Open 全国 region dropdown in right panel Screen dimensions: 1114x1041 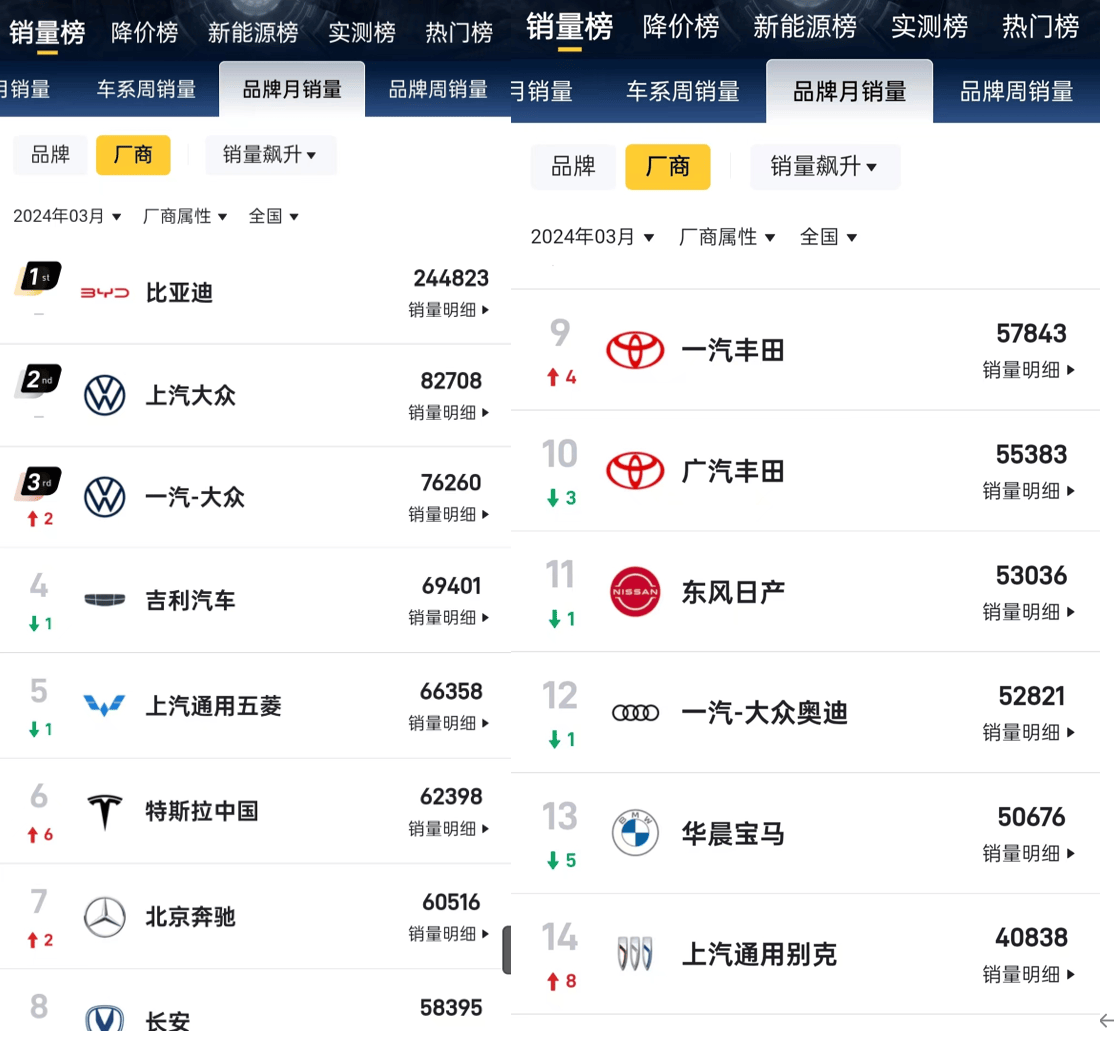pyautogui.click(x=828, y=237)
